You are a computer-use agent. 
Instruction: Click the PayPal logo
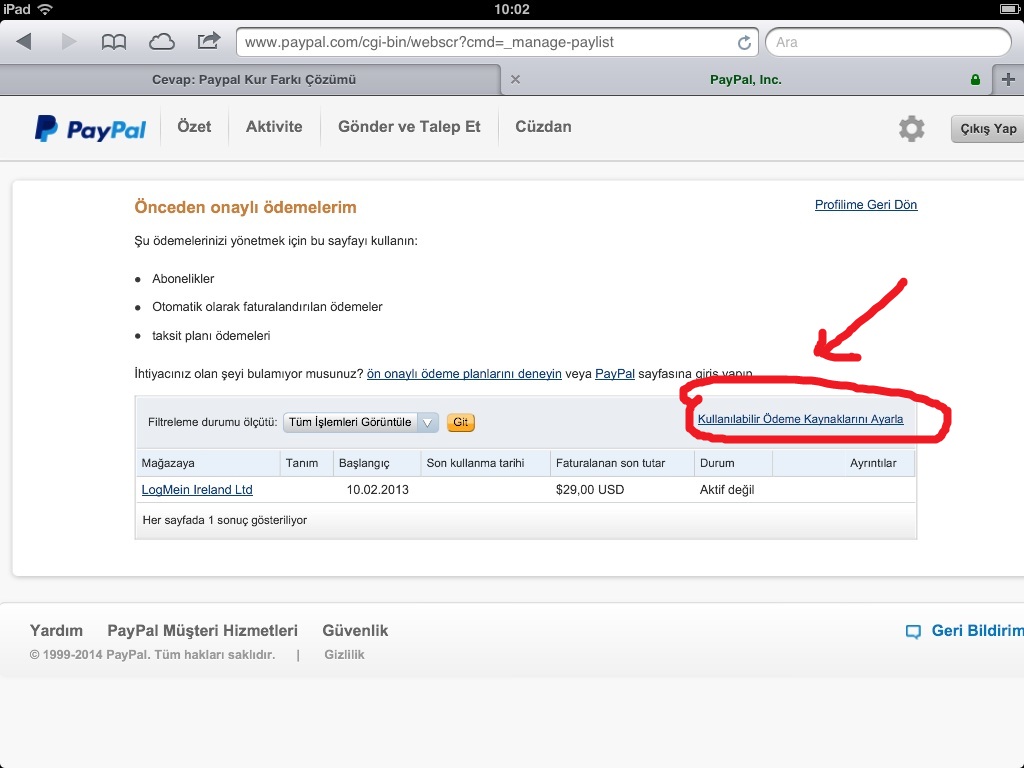point(90,128)
